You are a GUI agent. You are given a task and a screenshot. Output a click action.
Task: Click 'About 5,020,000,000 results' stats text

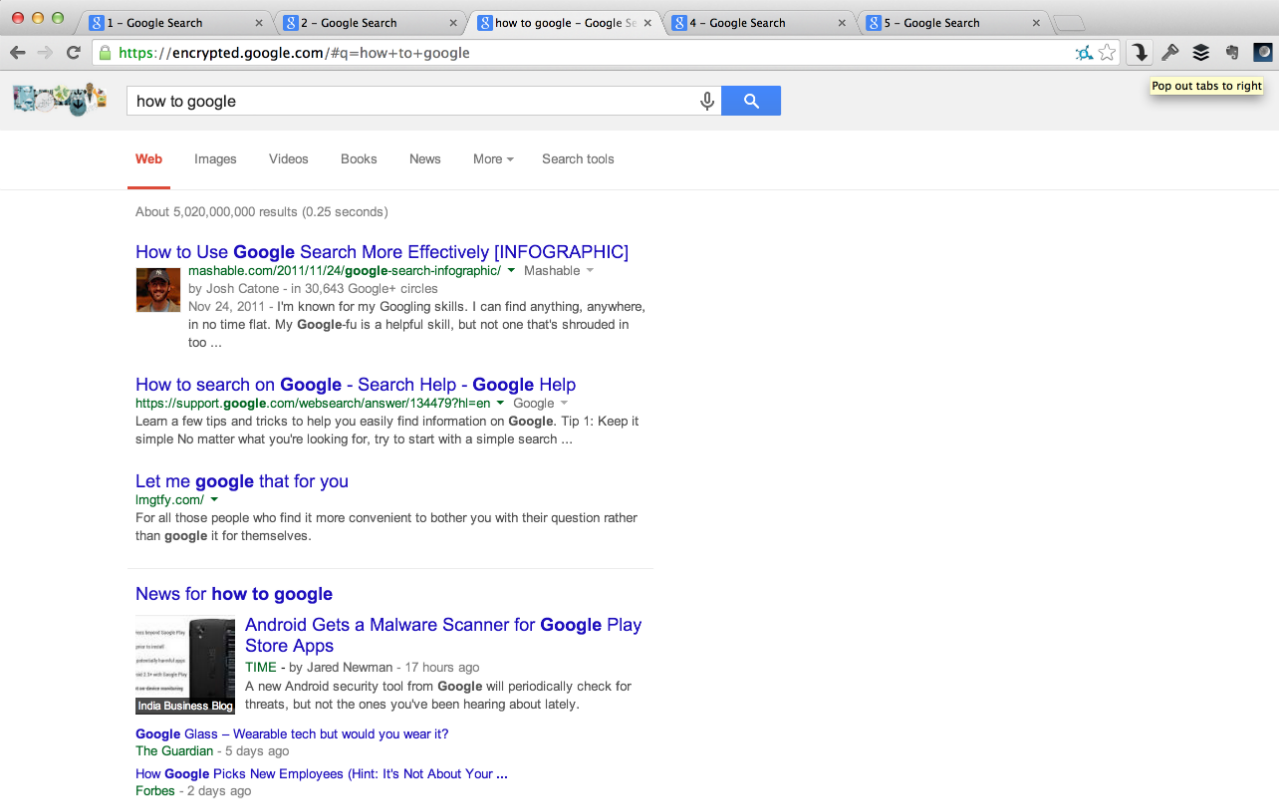(262, 212)
